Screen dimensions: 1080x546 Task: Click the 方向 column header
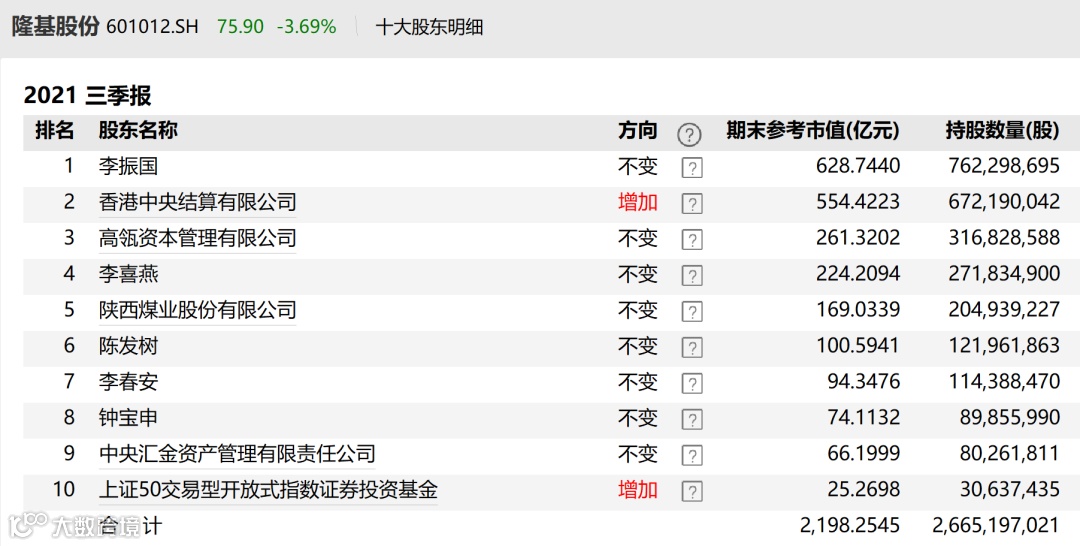[638, 130]
